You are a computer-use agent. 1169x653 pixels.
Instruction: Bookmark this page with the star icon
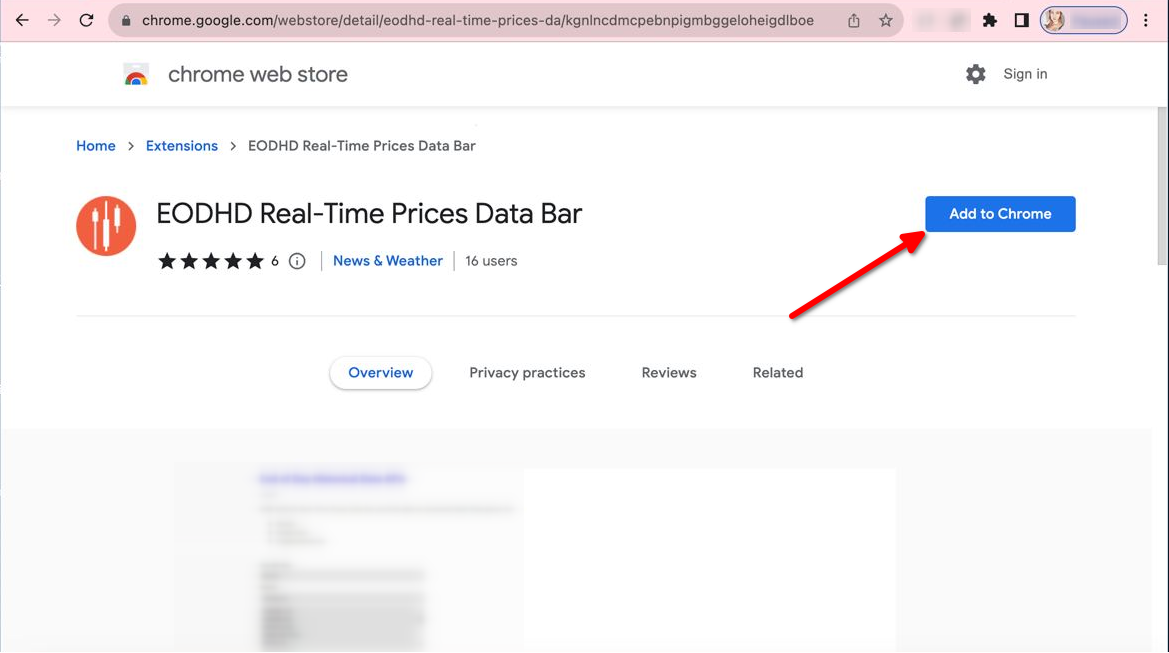(886, 21)
